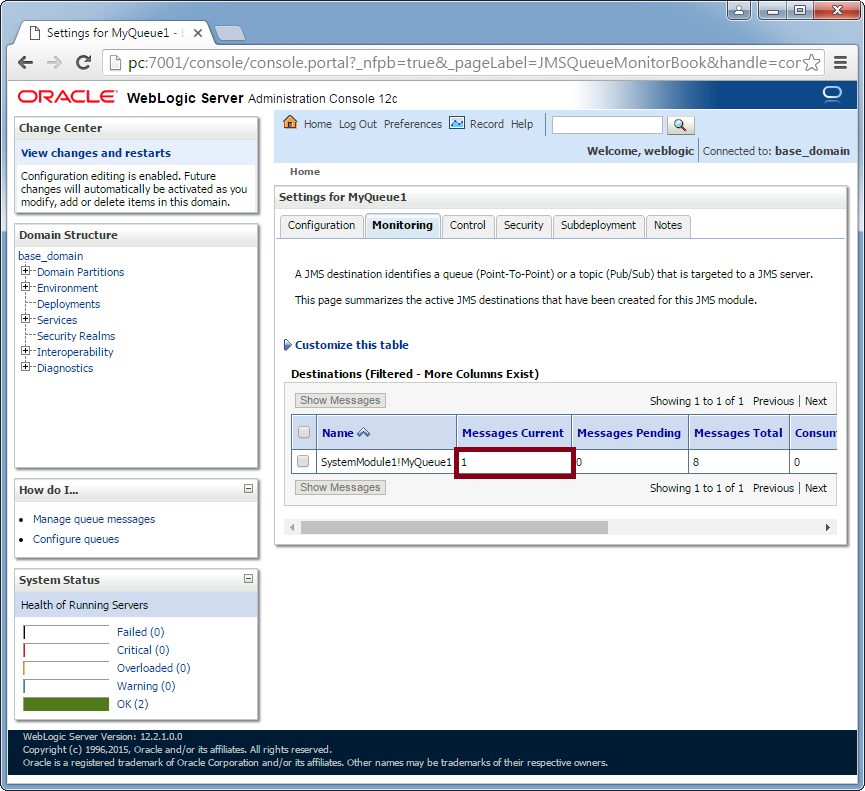This screenshot has height=791, width=865.
Task: Close the Settings for MyQueue1 tab
Action: click(197, 33)
